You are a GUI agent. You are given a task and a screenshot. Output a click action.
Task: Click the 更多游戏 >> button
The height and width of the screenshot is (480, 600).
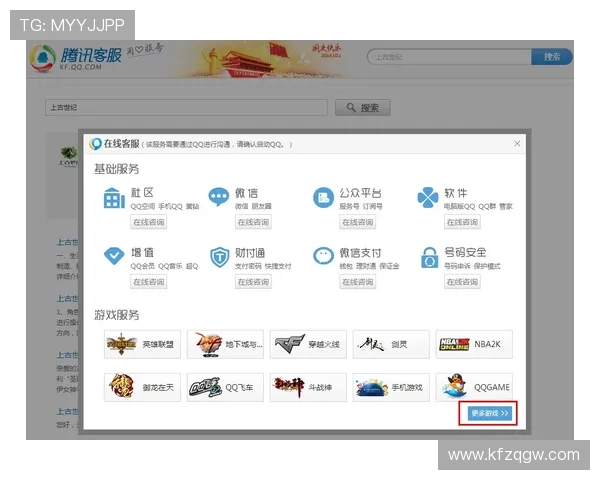490,413
